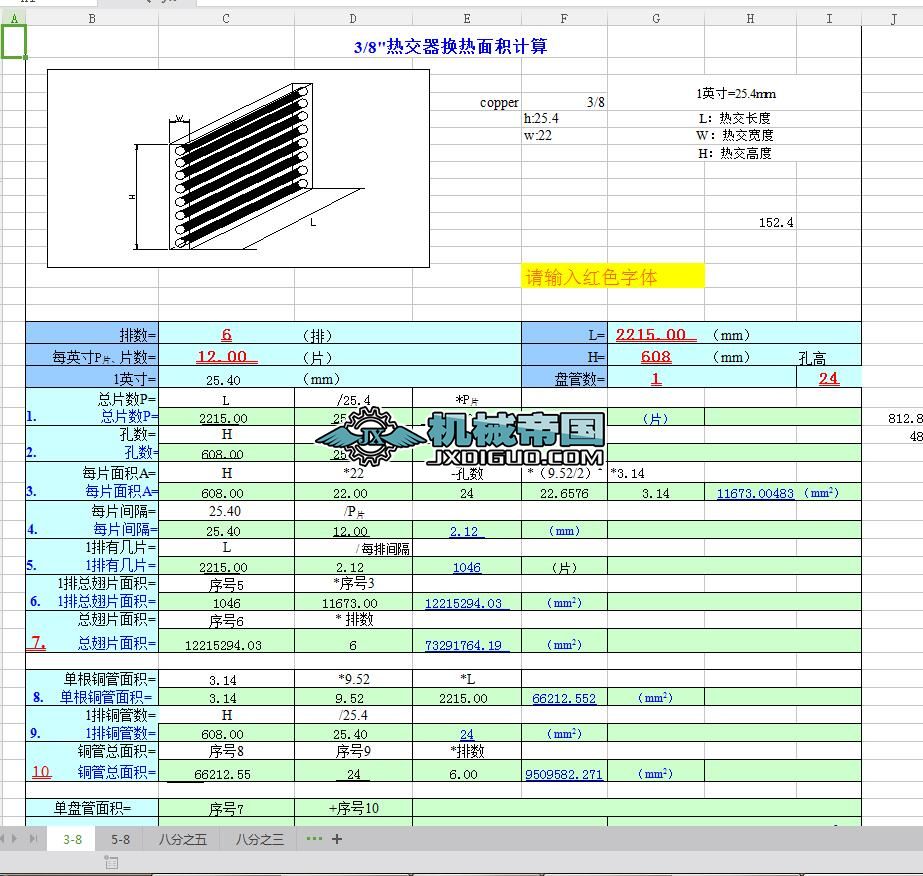Image resolution: width=923 pixels, height=876 pixels.
Task: Open the 八分之三 sheet tab
Action: [x=260, y=840]
